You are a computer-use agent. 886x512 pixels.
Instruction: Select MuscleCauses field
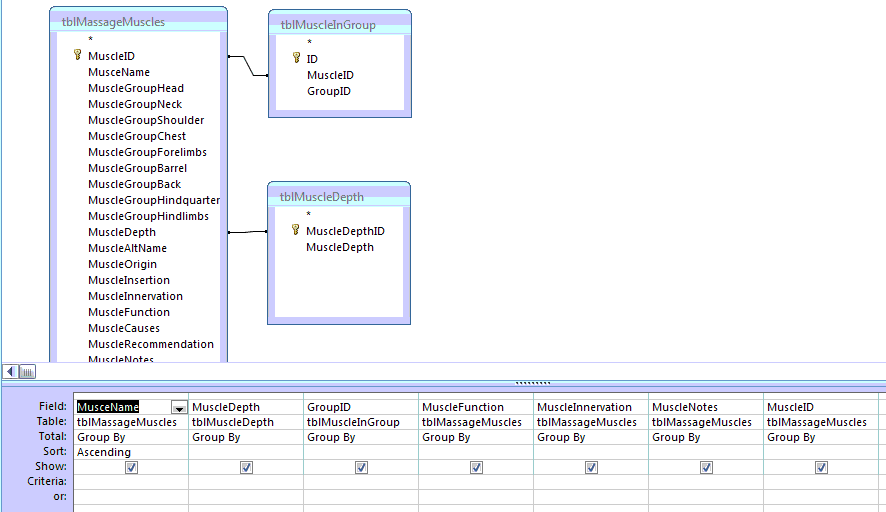124,328
